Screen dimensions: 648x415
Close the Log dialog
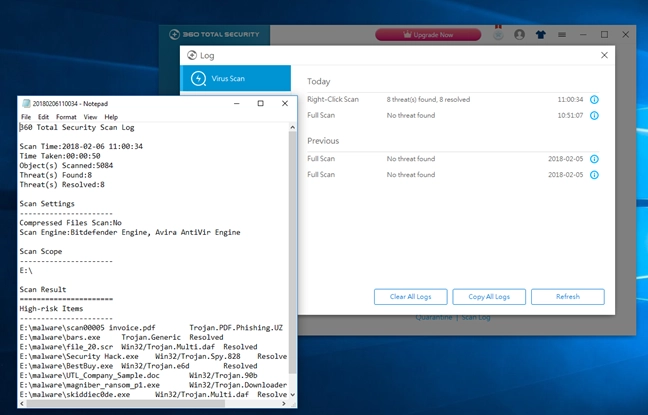coord(604,55)
